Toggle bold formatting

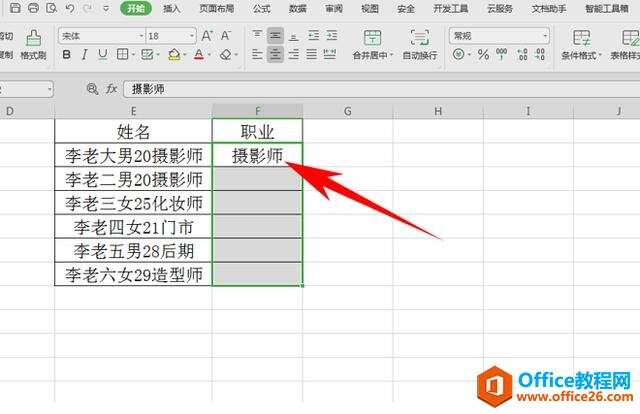[x=67, y=54]
